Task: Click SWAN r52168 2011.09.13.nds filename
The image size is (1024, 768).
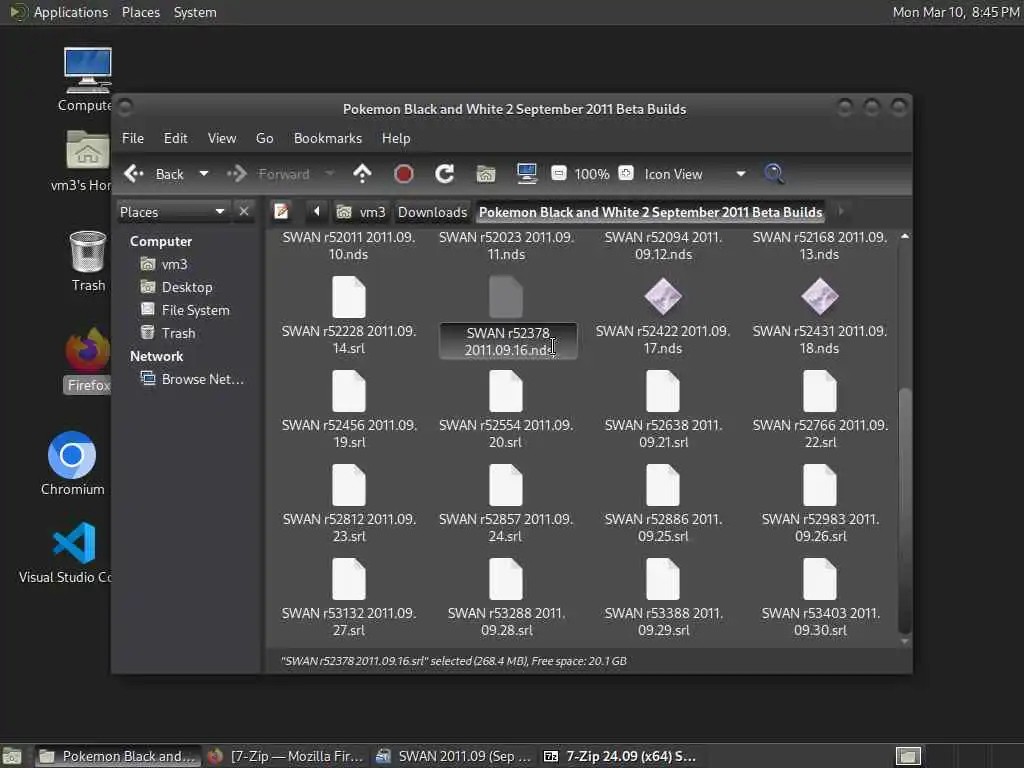Action: (x=820, y=246)
